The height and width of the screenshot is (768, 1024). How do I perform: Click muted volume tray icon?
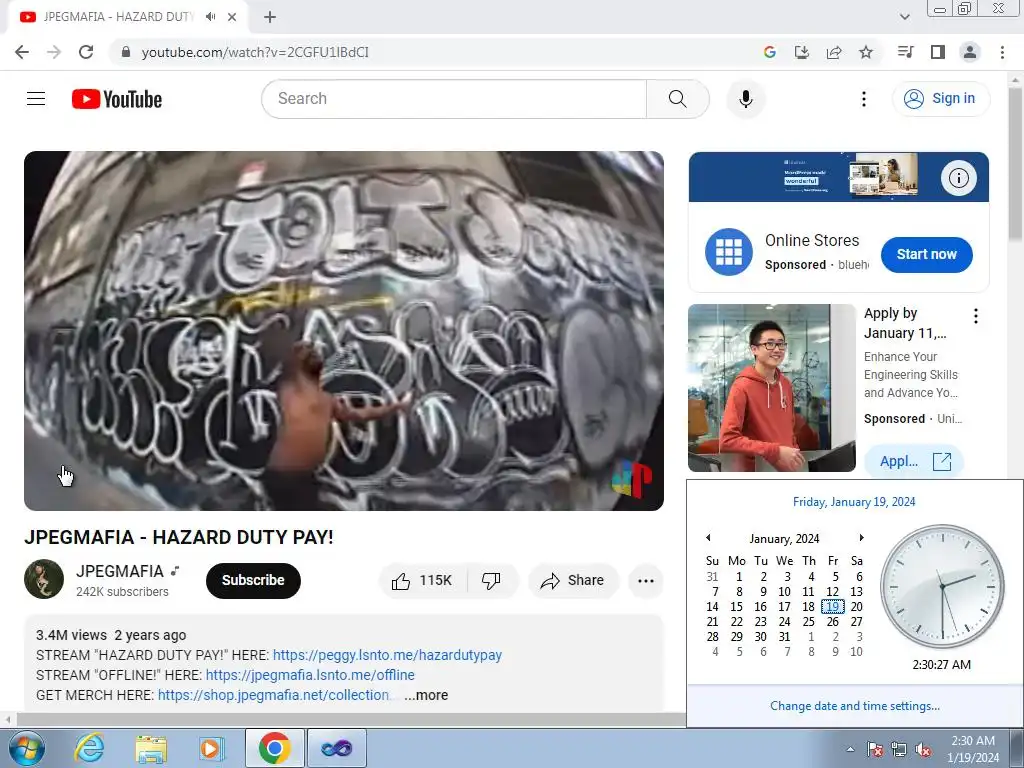(x=923, y=749)
